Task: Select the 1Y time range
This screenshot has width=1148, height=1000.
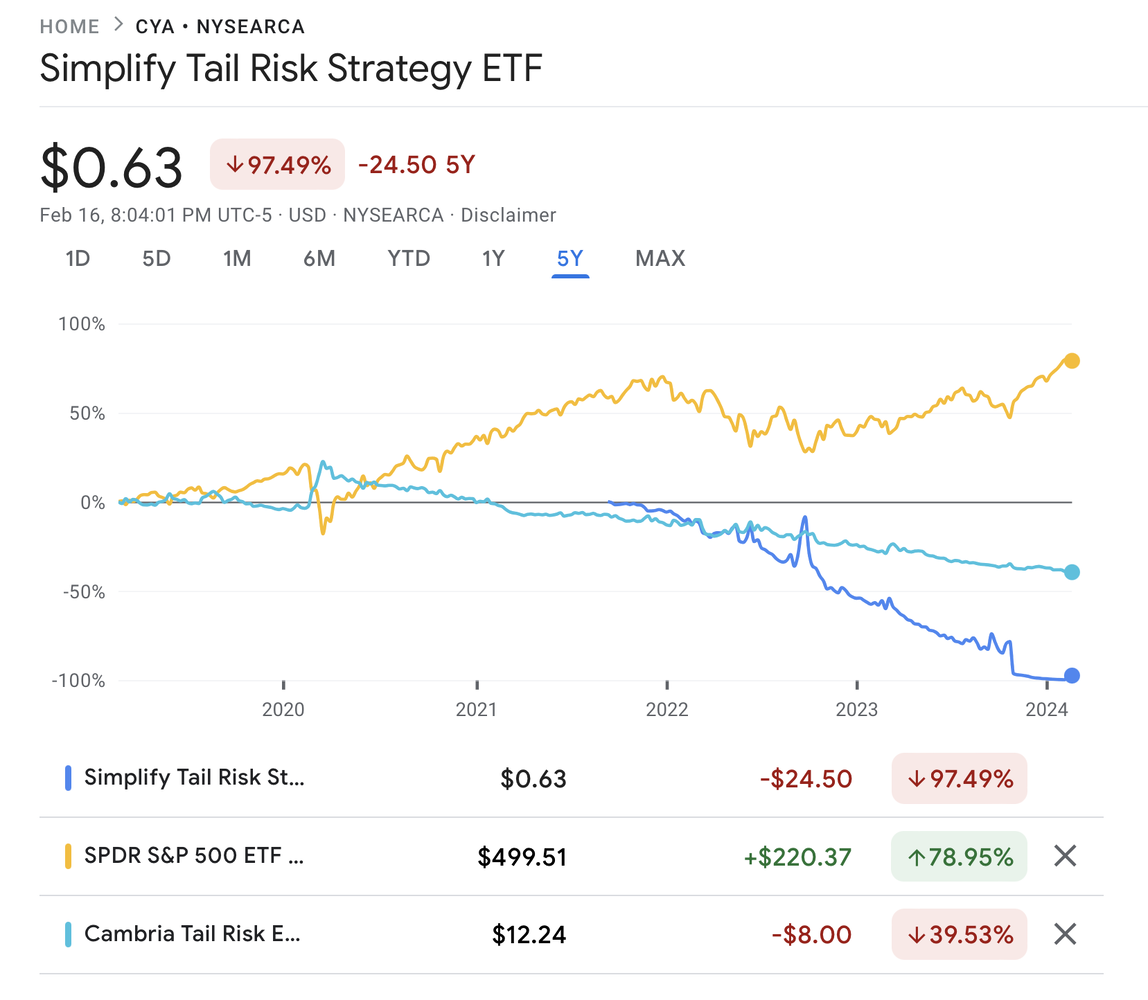Action: (x=493, y=259)
